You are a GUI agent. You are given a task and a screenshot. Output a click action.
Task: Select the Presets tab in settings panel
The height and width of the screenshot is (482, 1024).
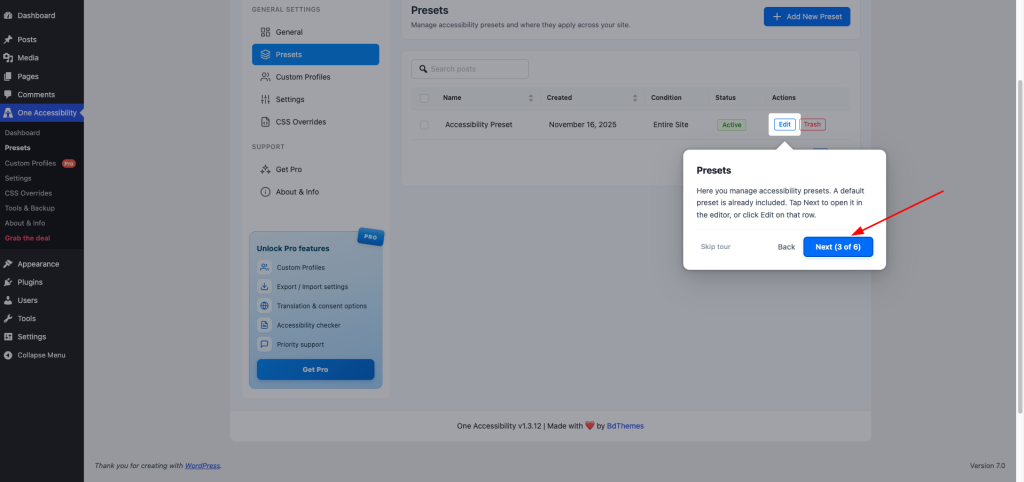click(x=315, y=54)
